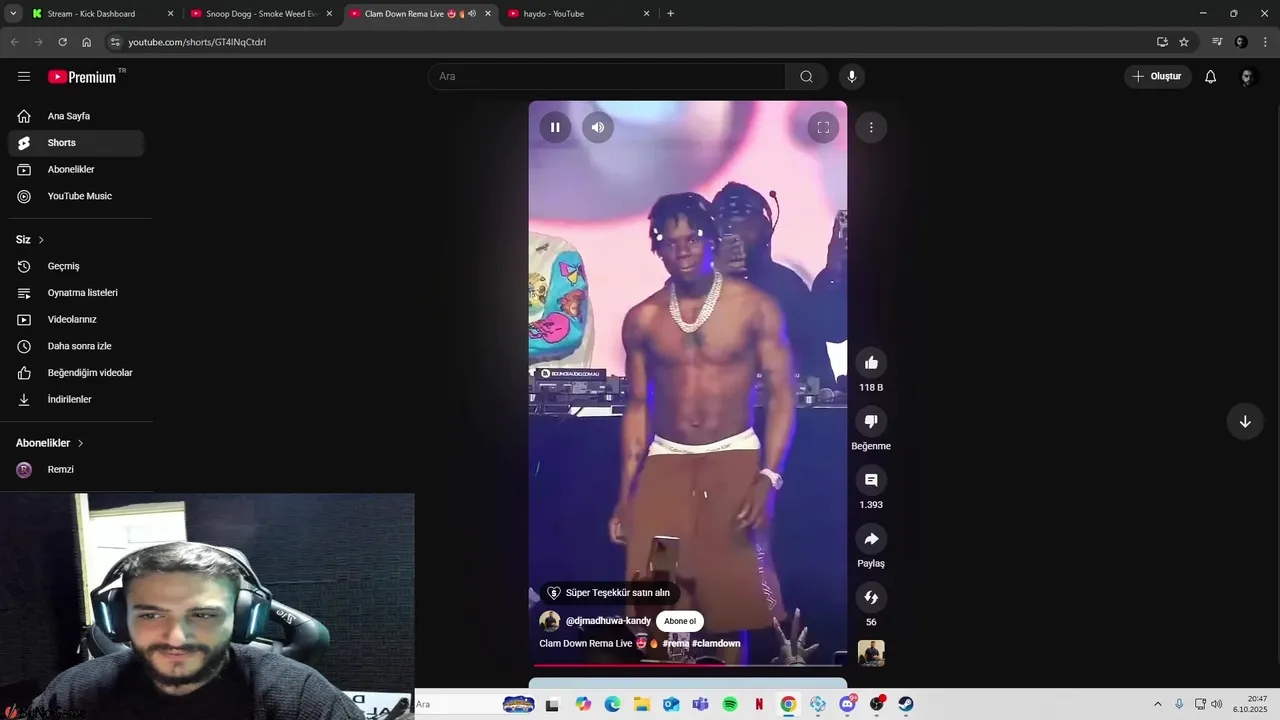1280x720 pixels.
Task: Click the search magnifier button
Action: pos(806,76)
